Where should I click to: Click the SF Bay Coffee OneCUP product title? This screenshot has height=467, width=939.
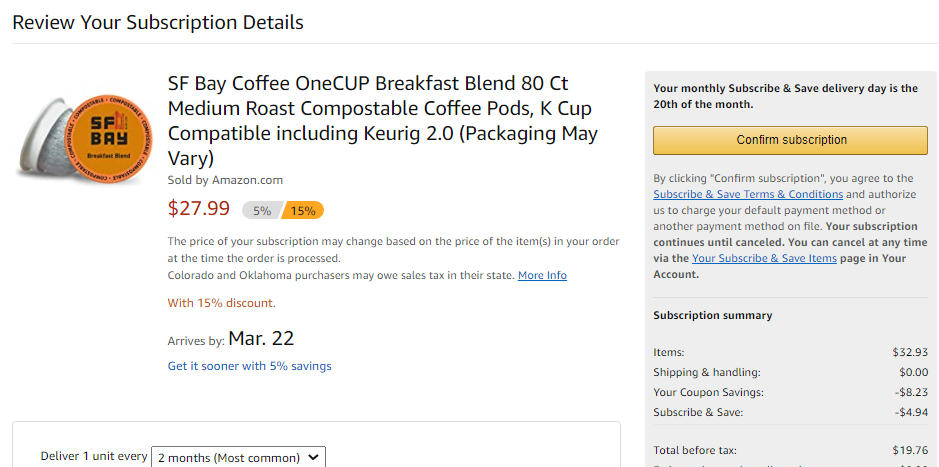coord(383,120)
